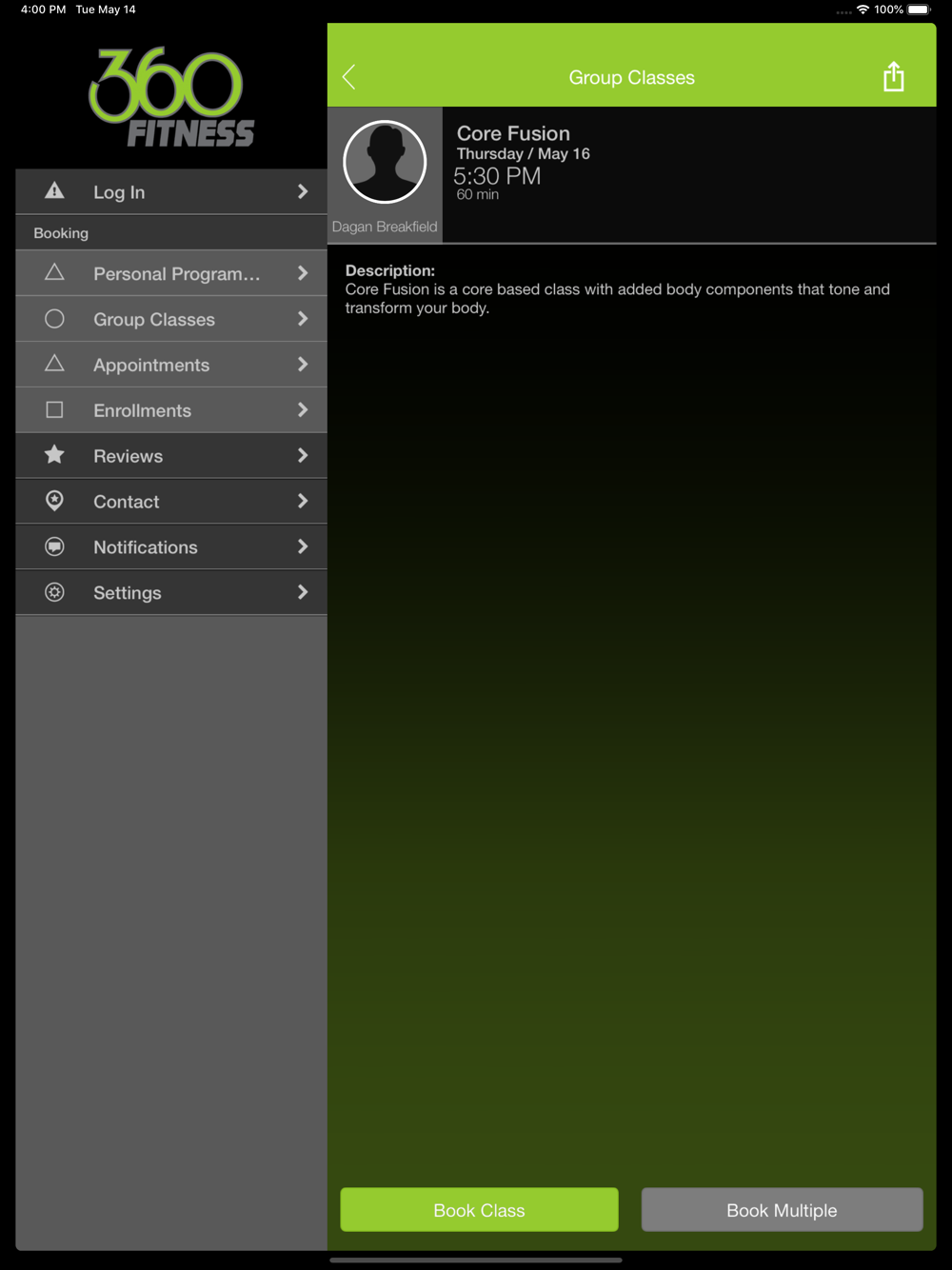The width and height of the screenshot is (952, 1270).
Task: Tap the Core Fusion description paragraph
Action: (x=617, y=298)
